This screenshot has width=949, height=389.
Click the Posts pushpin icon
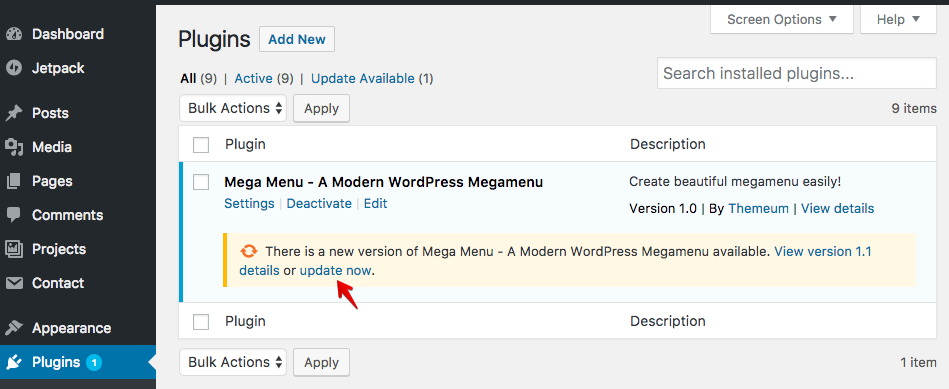pyautogui.click(x=14, y=113)
